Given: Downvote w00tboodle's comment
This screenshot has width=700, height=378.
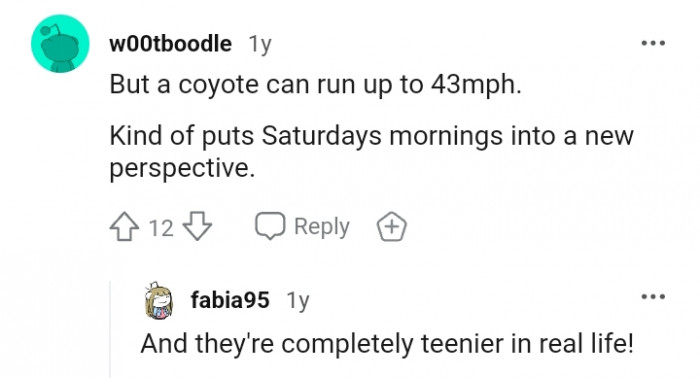Looking at the screenshot, I should pyautogui.click(x=198, y=227).
